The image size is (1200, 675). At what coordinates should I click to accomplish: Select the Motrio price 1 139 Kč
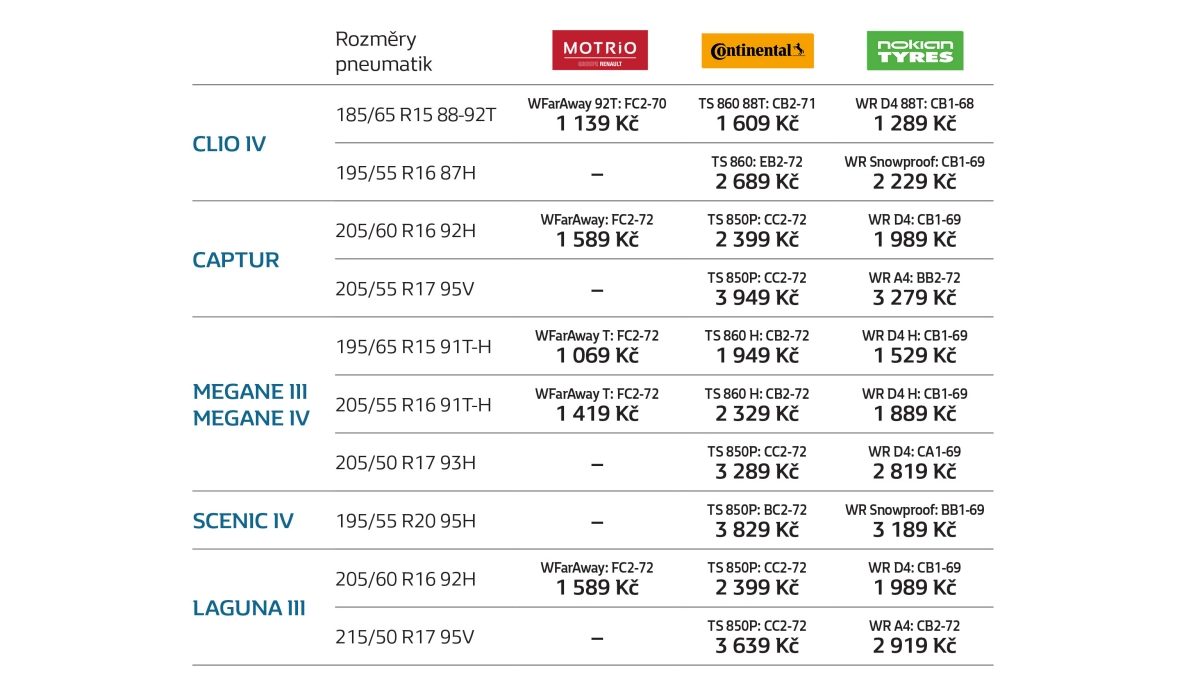[x=597, y=124]
